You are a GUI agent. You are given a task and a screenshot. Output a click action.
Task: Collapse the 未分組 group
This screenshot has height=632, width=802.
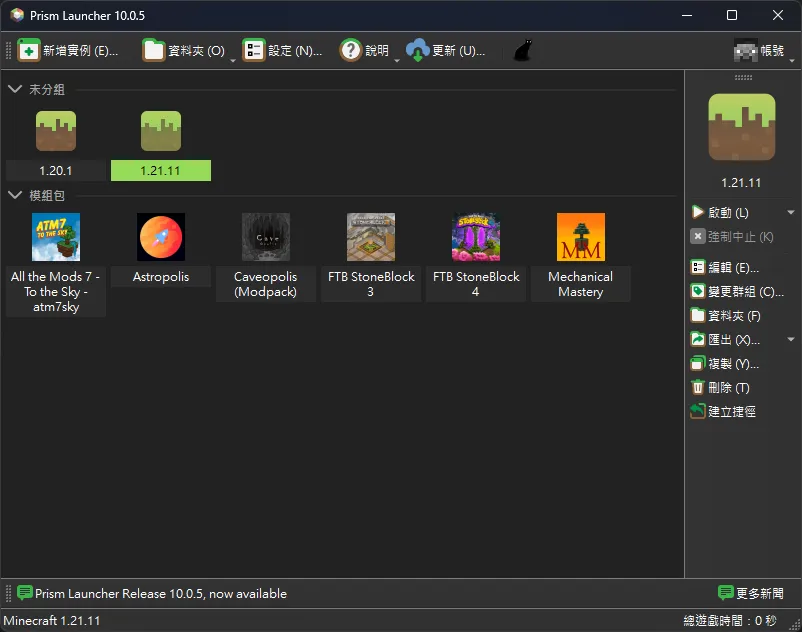tap(15, 89)
